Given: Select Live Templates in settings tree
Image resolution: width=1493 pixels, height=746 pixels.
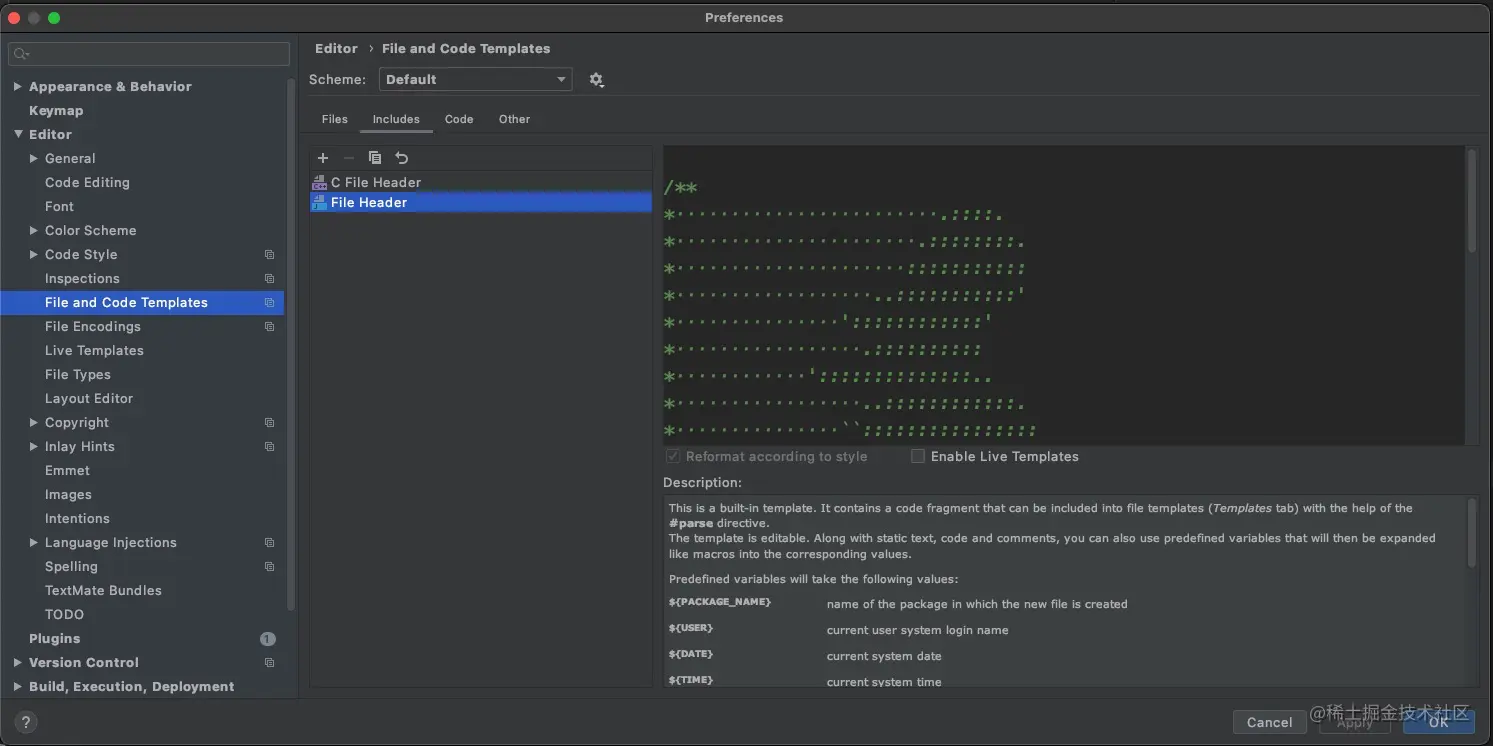Looking at the screenshot, I should [94, 351].
